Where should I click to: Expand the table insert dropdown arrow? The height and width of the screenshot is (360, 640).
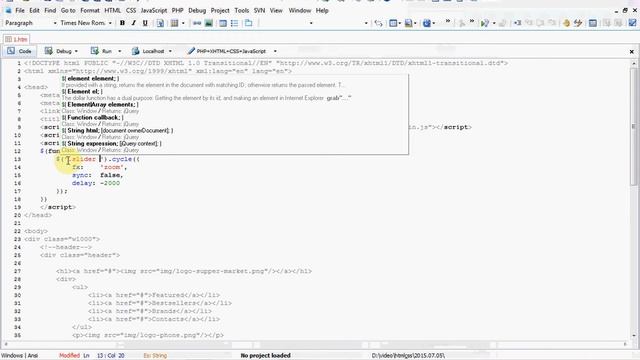click(183, 23)
